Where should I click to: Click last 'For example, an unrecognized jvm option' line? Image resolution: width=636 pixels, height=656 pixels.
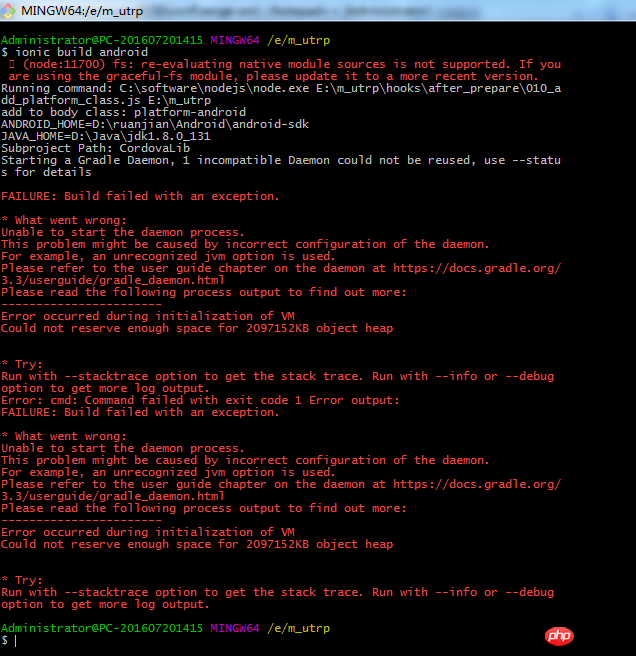coord(168,472)
